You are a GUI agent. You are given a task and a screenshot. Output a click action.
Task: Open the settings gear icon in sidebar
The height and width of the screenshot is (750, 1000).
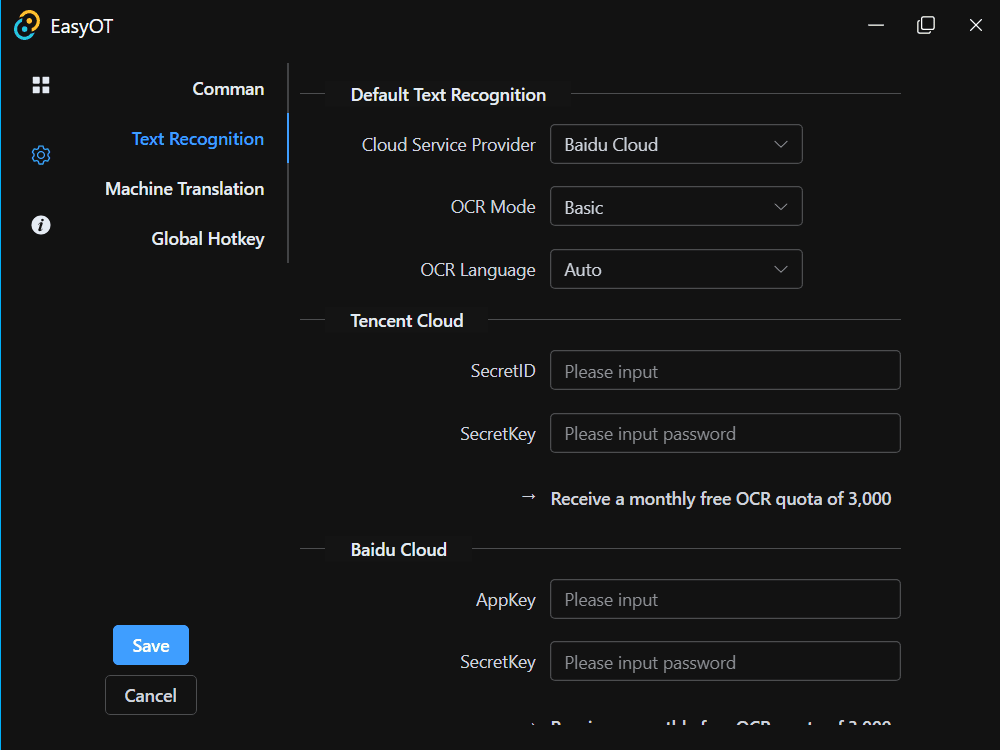(x=41, y=155)
